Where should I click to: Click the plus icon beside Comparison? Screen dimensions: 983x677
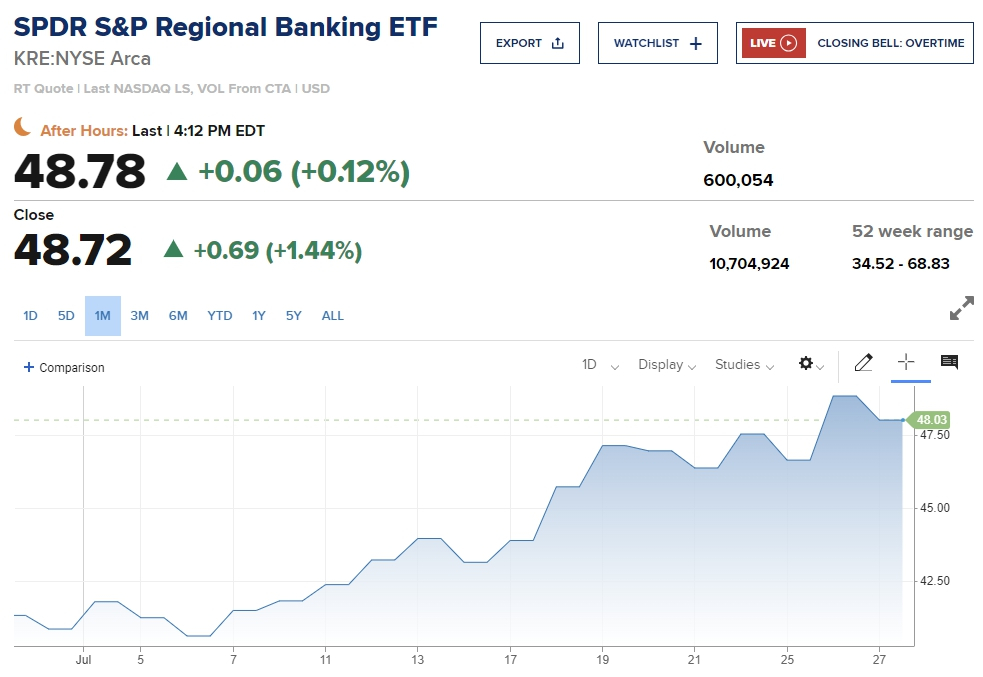coord(28,367)
